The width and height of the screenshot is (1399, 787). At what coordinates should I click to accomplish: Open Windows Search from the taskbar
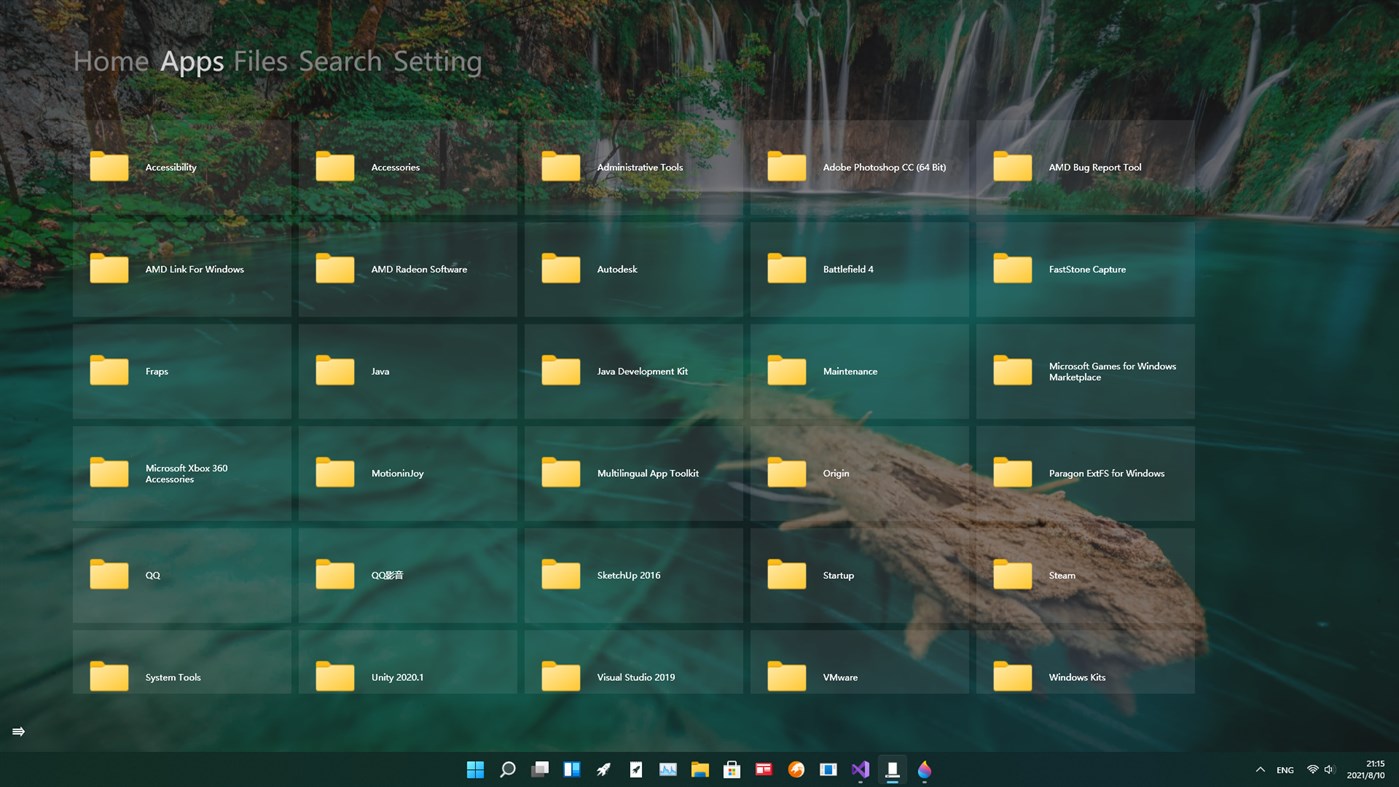pos(507,769)
